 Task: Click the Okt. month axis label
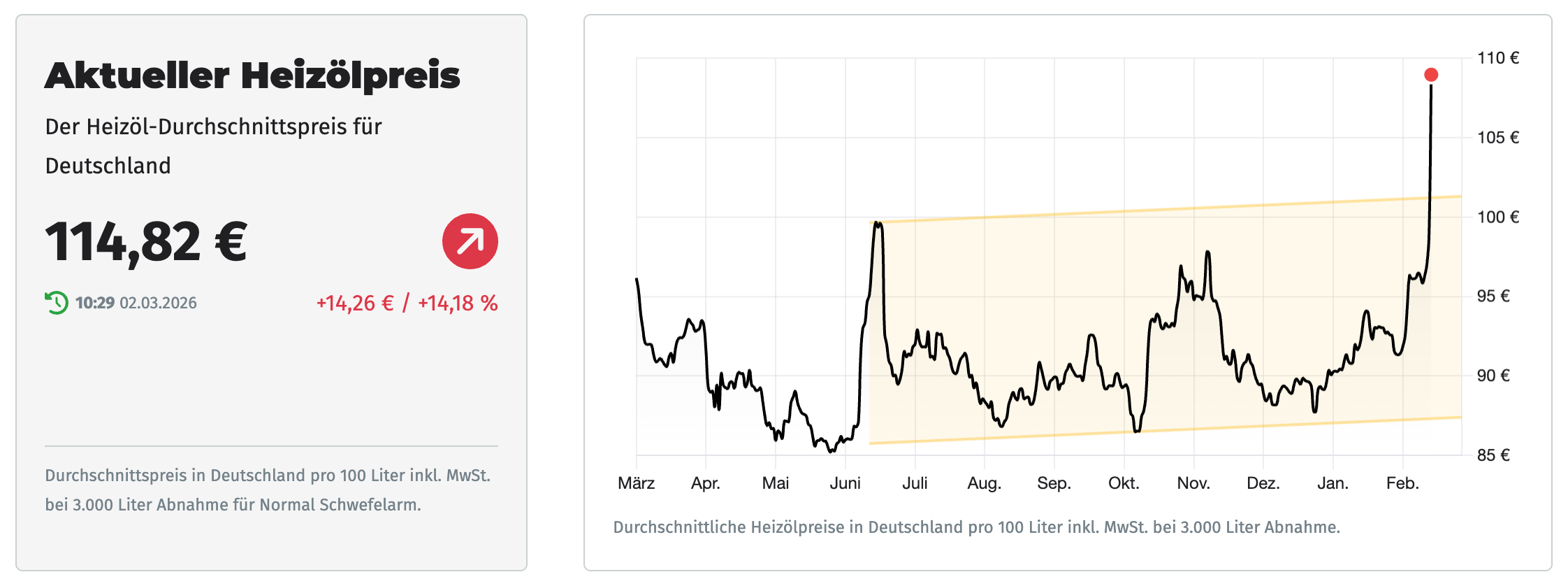pyautogui.click(x=1124, y=483)
